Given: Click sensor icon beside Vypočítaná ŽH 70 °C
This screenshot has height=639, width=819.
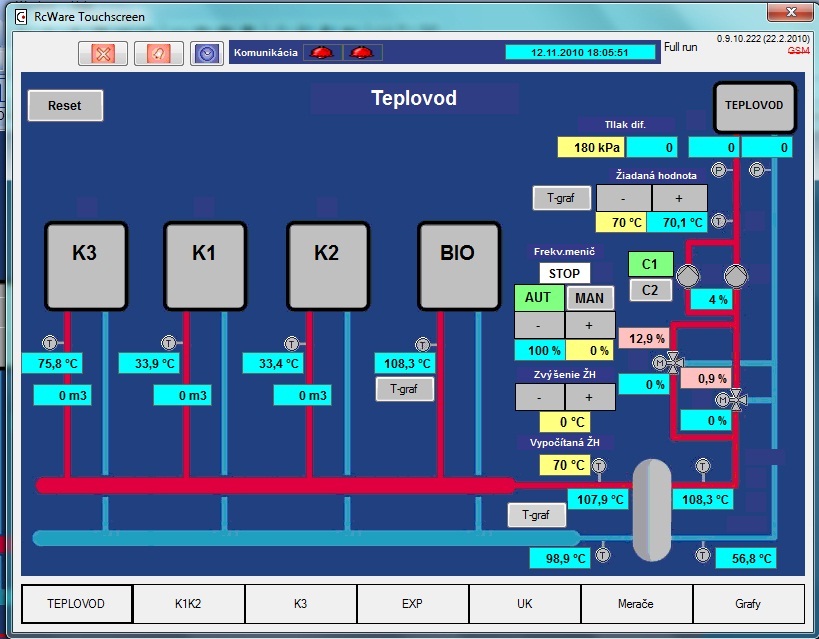Looking at the screenshot, I should pyautogui.click(x=599, y=465).
